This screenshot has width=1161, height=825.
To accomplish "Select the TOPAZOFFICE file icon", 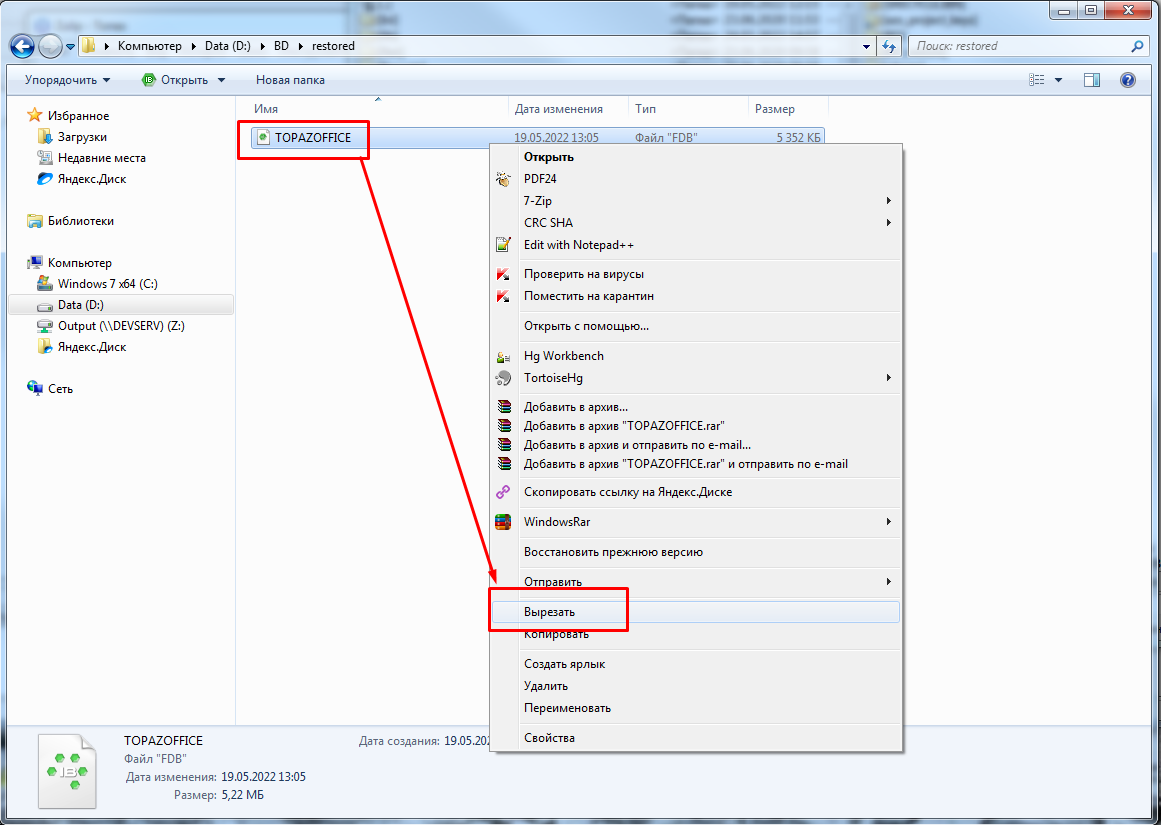I will (x=263, y=138).
